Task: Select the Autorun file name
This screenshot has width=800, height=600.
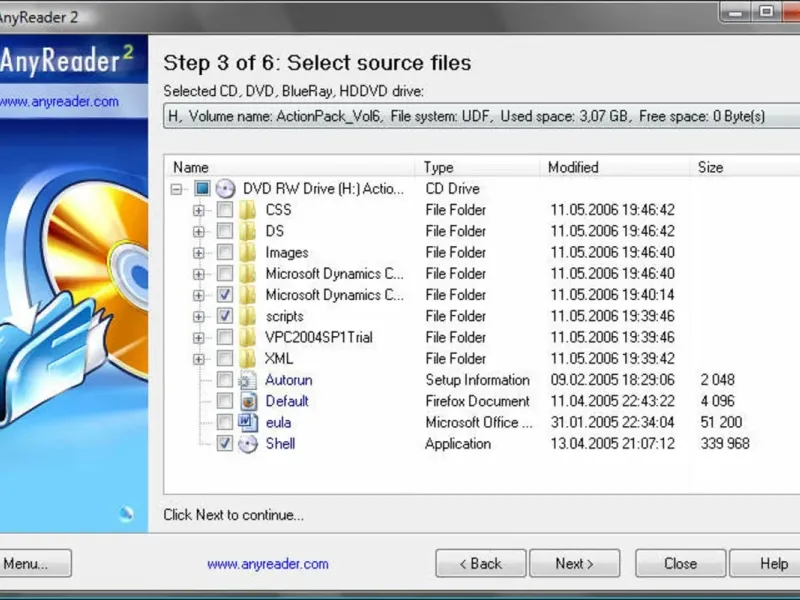Action: coord(288,380)
